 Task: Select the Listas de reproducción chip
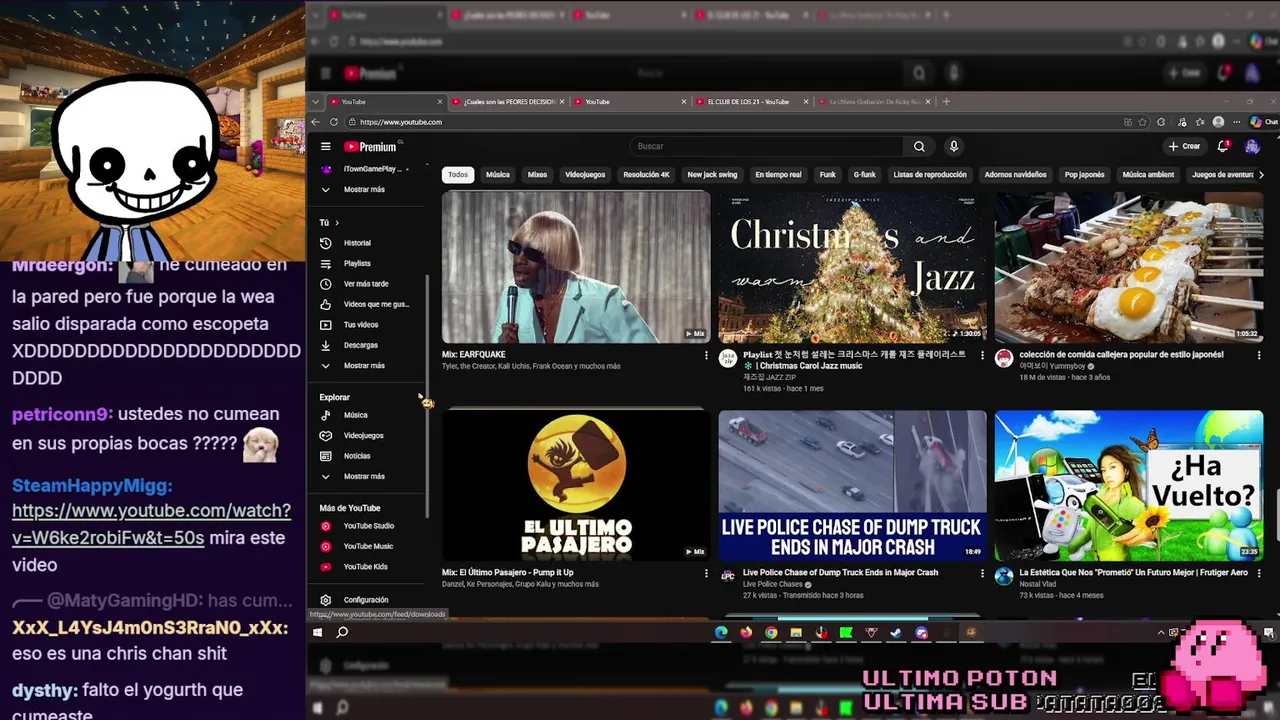click(x=930, y=175)
